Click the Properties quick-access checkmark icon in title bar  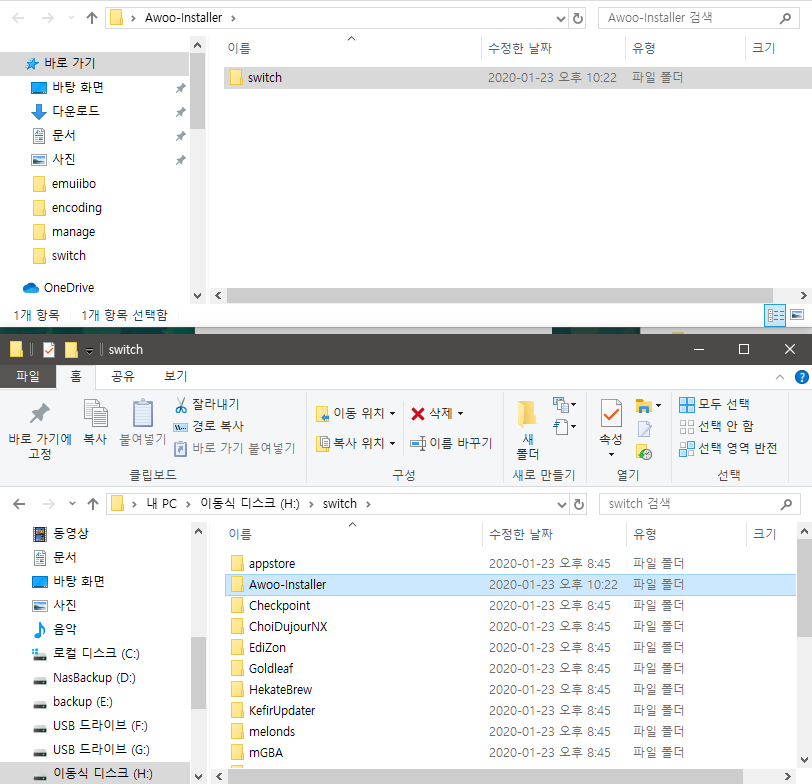(x=49, y=350)
